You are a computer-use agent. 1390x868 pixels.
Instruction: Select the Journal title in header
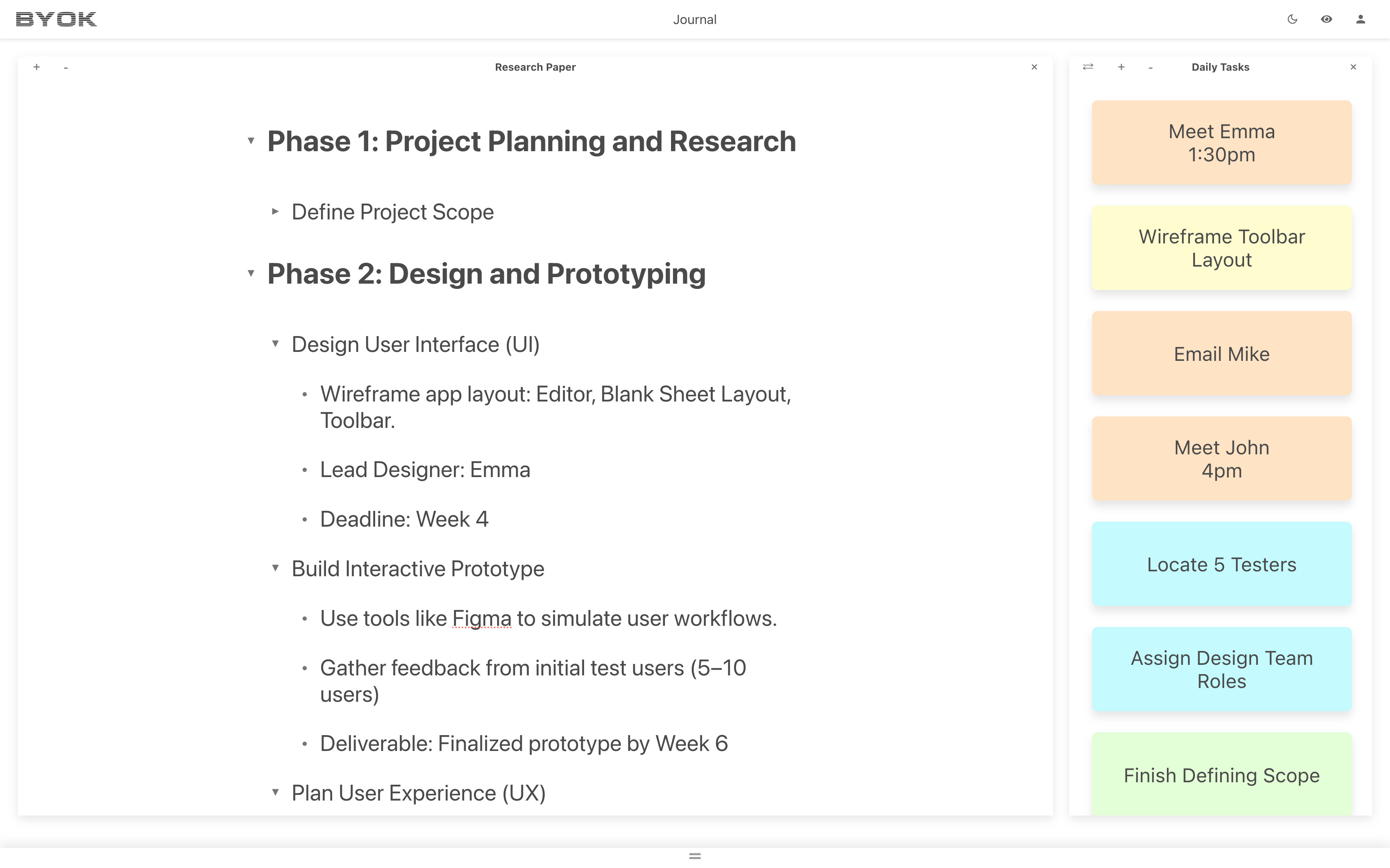pyautogui.click(x=695, y=20)
